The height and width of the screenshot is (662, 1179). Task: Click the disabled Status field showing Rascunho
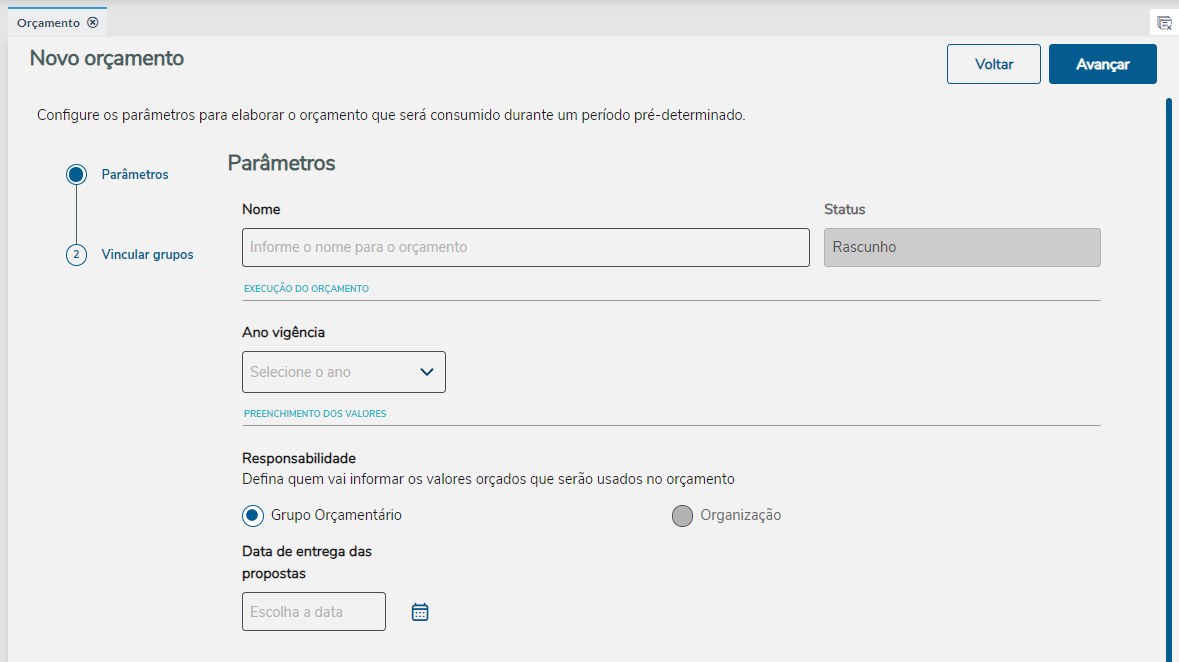[961, 247]
